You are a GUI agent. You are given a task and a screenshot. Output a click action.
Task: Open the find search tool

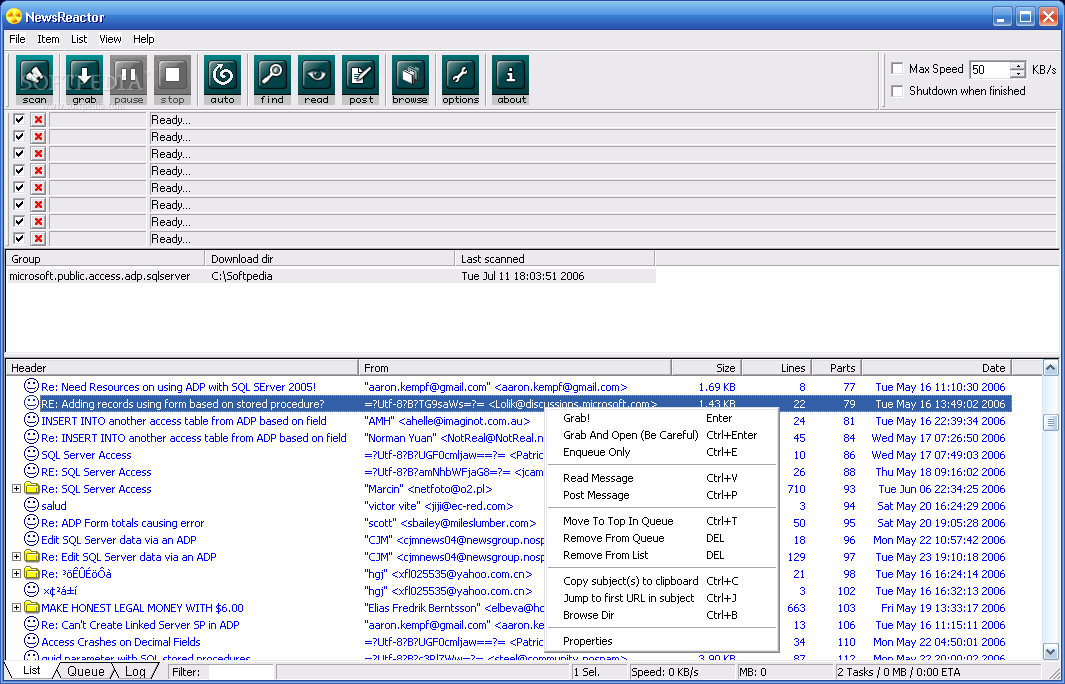272,80
